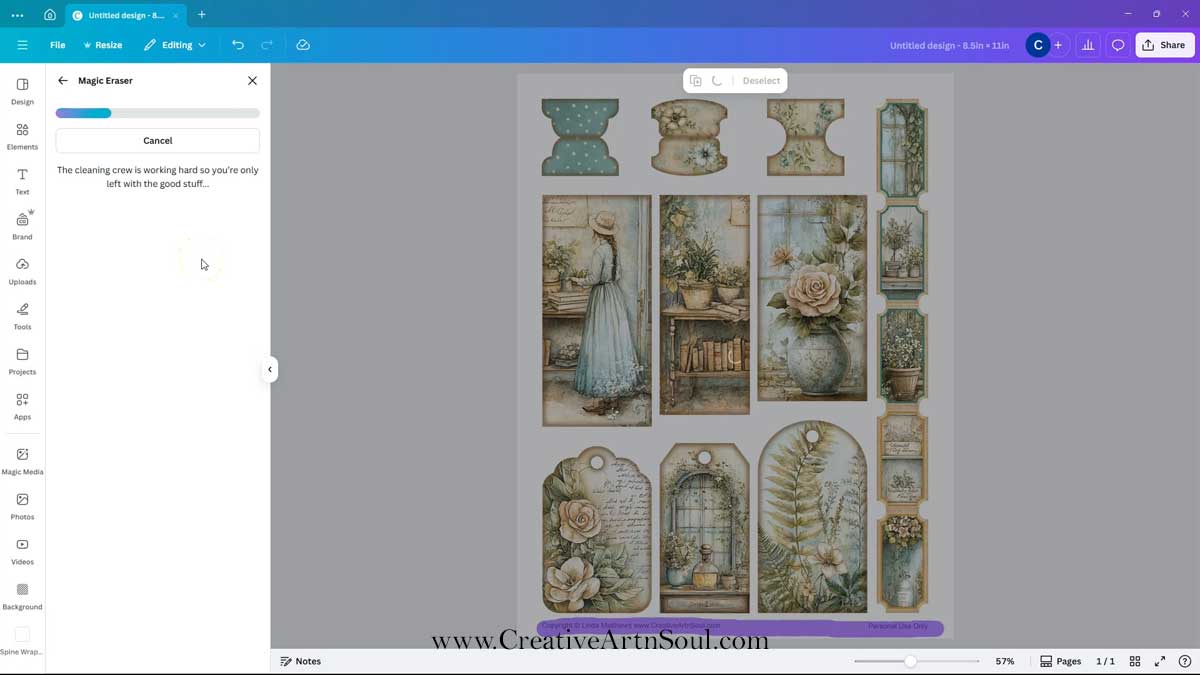Viewport: 1200px width, 675px height.
Task: Click the 57% zoom percentage
Action: click(x=1005, y=661)
